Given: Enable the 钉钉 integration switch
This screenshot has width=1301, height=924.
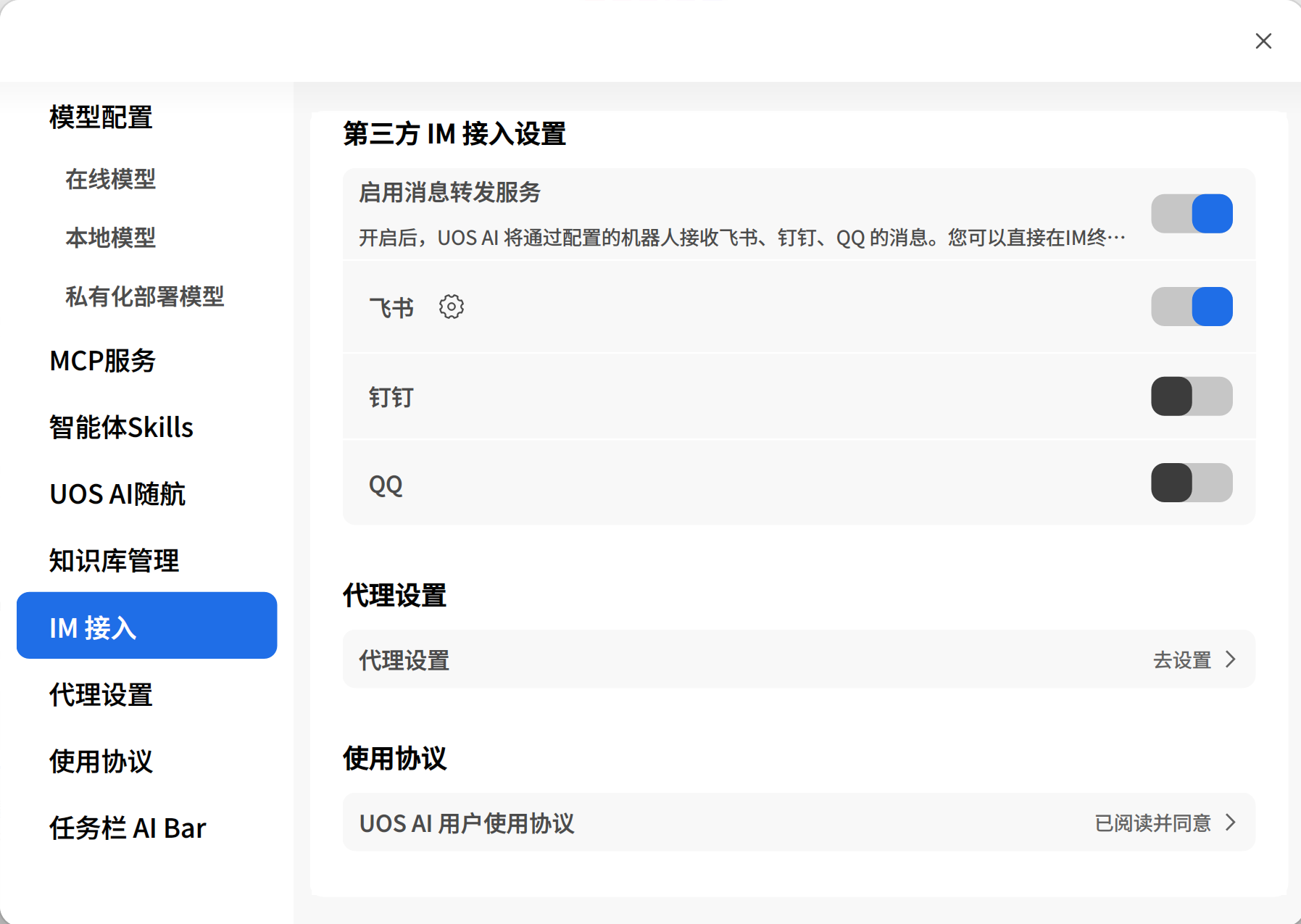Looking at the screenshot, I should [1192, 396].
